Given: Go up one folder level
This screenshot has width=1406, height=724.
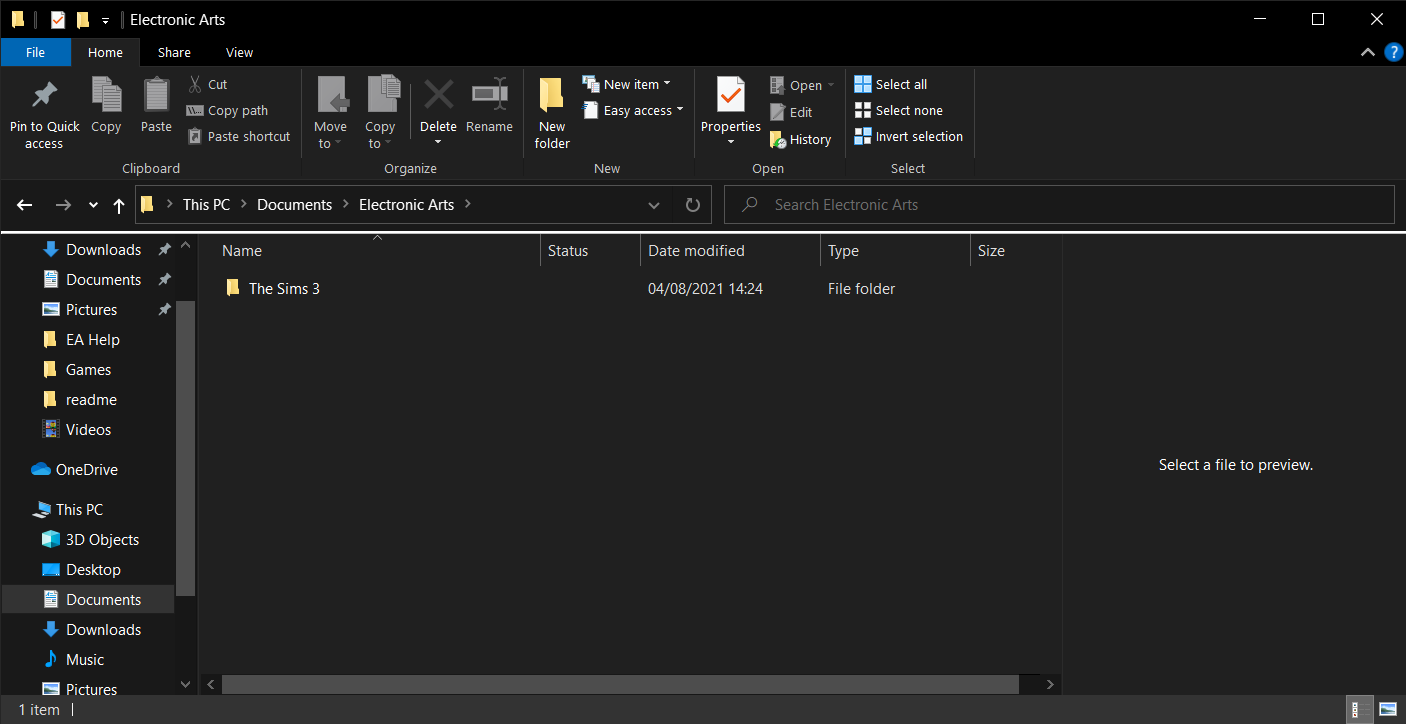Looking at the screenshot, I should click(x=119, y=205).
